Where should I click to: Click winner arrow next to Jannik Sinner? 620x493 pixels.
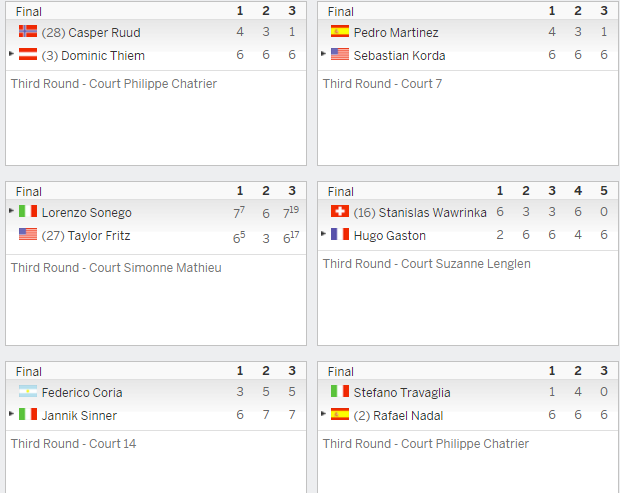(x=11, y=414)
